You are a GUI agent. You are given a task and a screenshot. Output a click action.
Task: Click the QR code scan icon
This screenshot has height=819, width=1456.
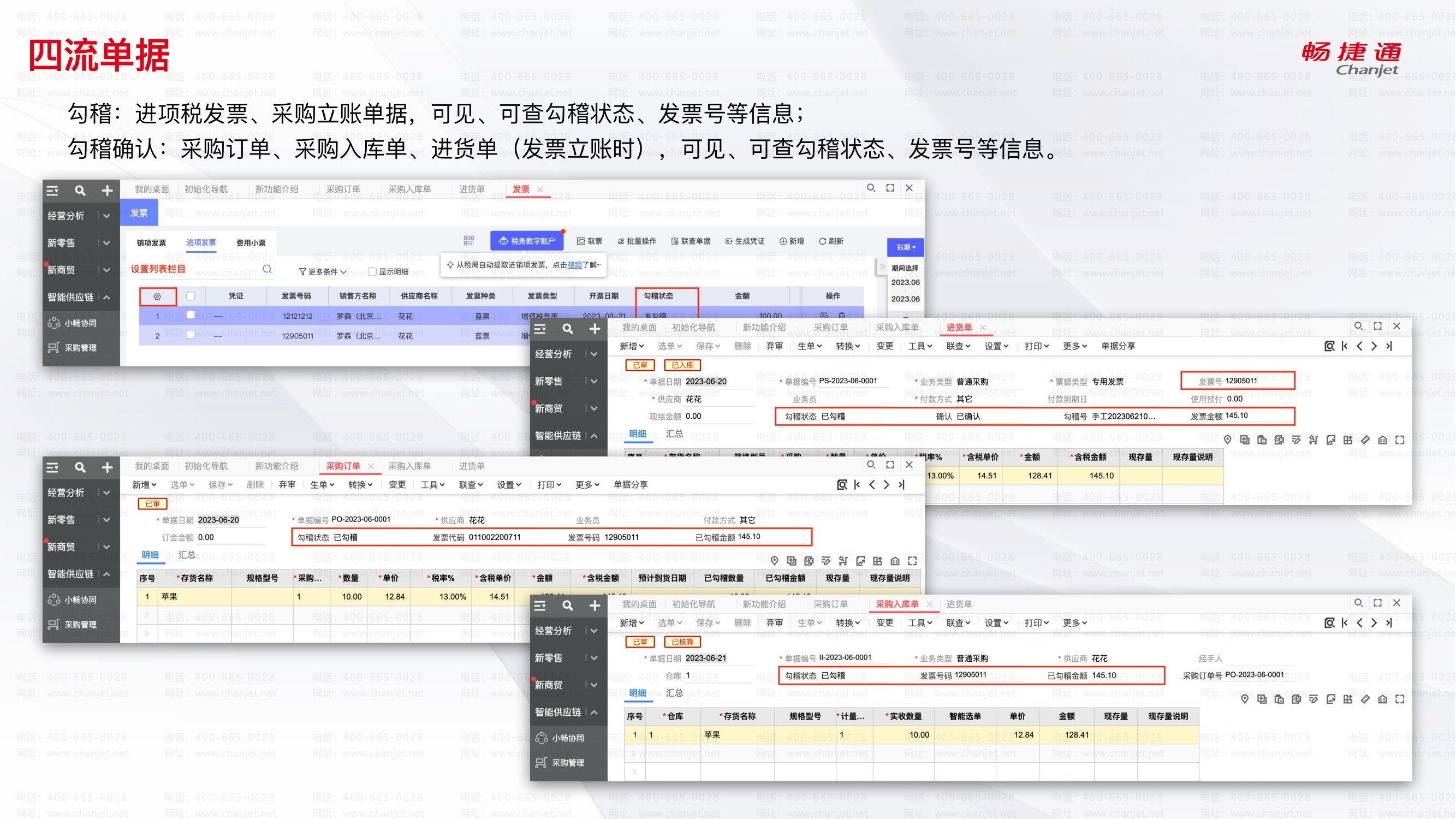pyautogui.click(x=468, y=241)
